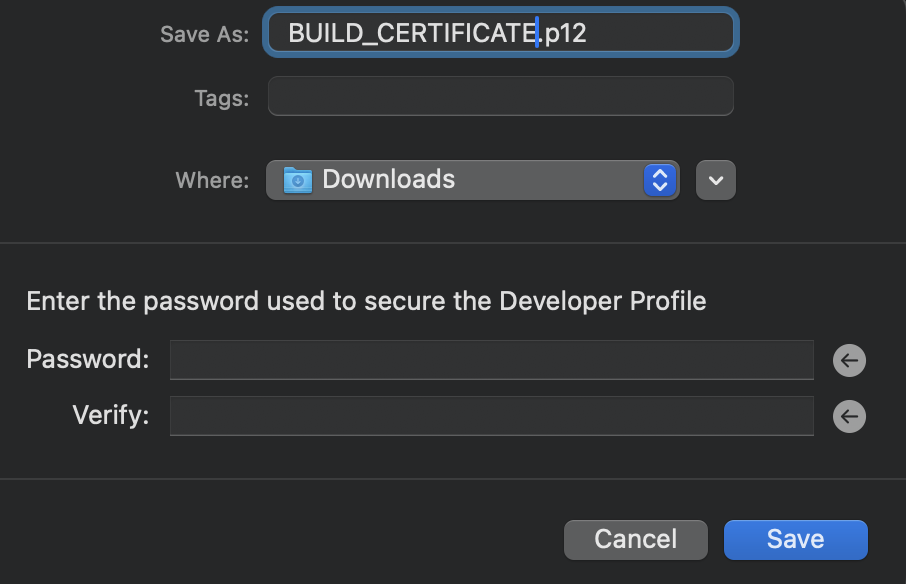The image size is (906, 584).
Task: Expand the save dialog with chevron button
Action: (x=716, y=180)
